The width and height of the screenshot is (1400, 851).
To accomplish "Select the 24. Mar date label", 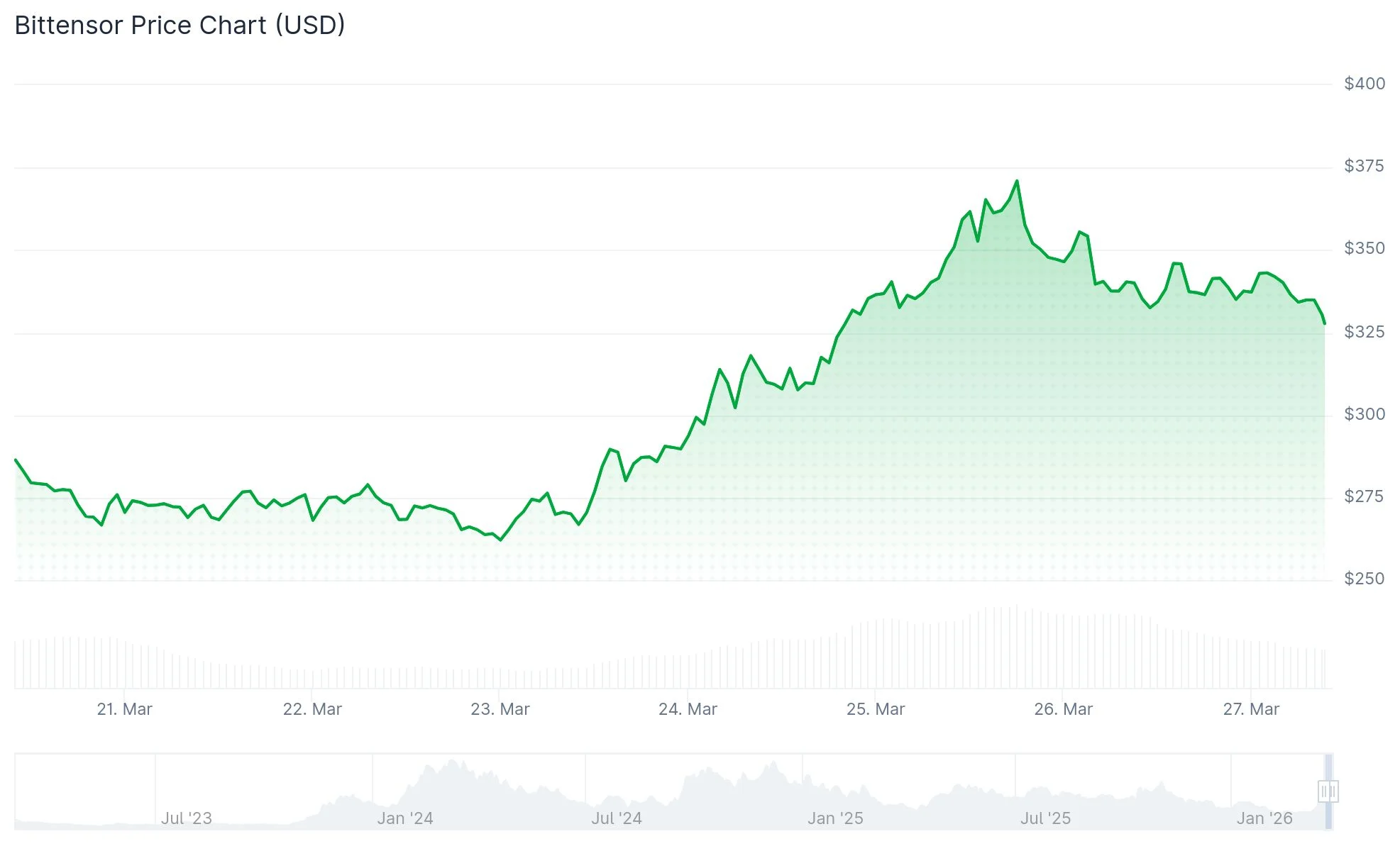I will coord(688,709).
